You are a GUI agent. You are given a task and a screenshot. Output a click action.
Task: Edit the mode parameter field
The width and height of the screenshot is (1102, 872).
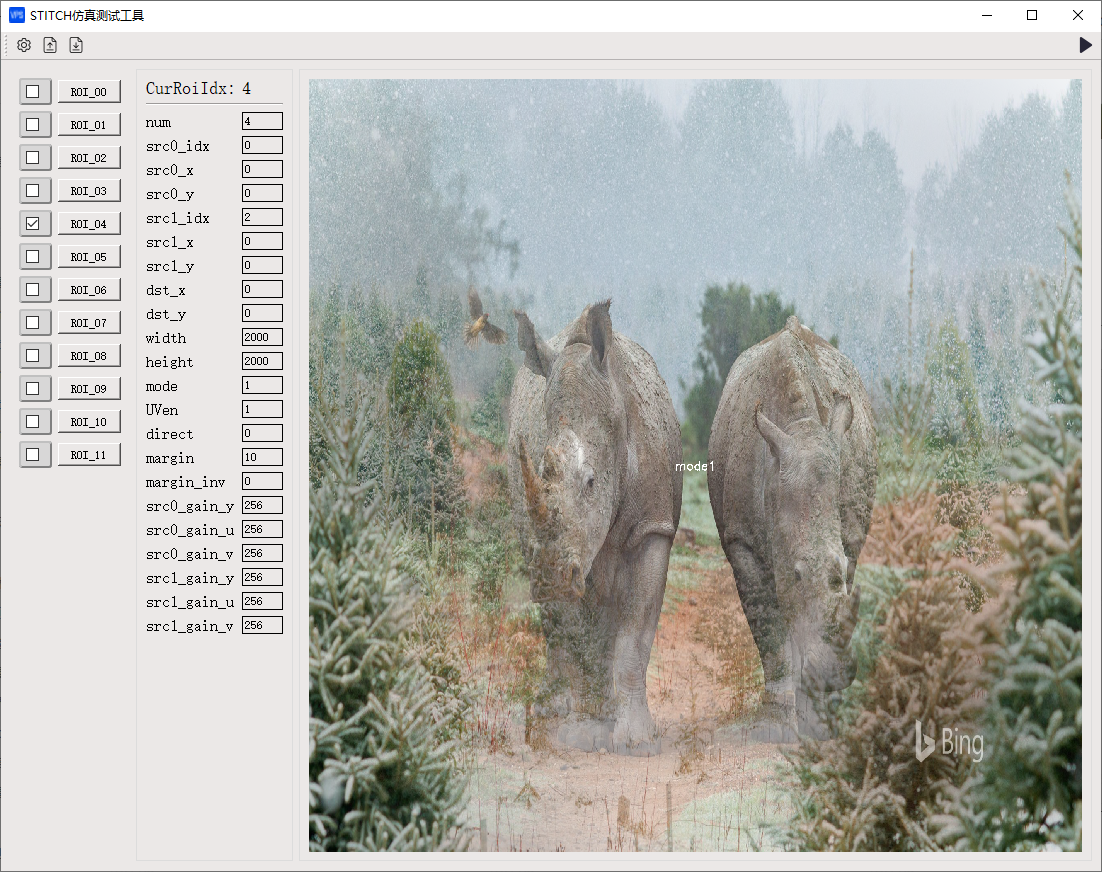pyautogui.click(x=262, y=386)
